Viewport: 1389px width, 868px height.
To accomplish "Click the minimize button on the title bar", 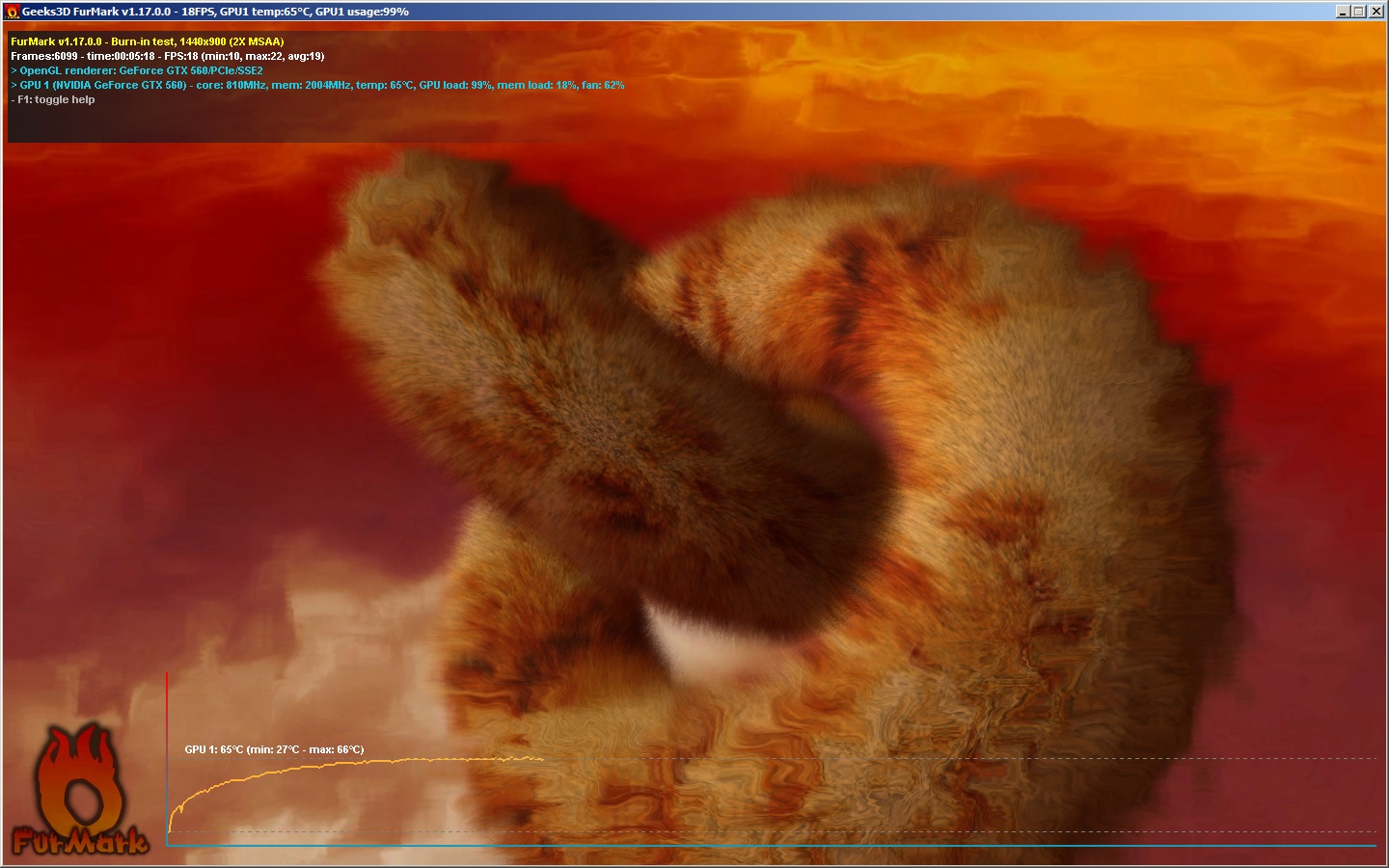I will coord(1343,11).
